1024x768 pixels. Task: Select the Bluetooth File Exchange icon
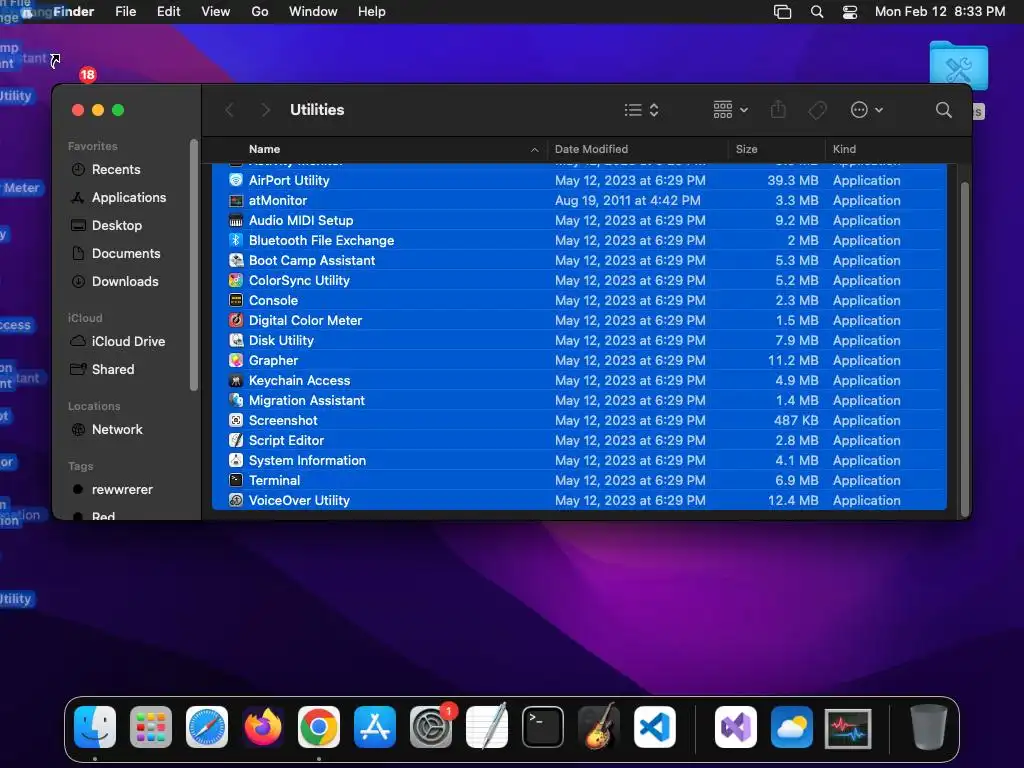pyautogui.click(x=236, y=240)
